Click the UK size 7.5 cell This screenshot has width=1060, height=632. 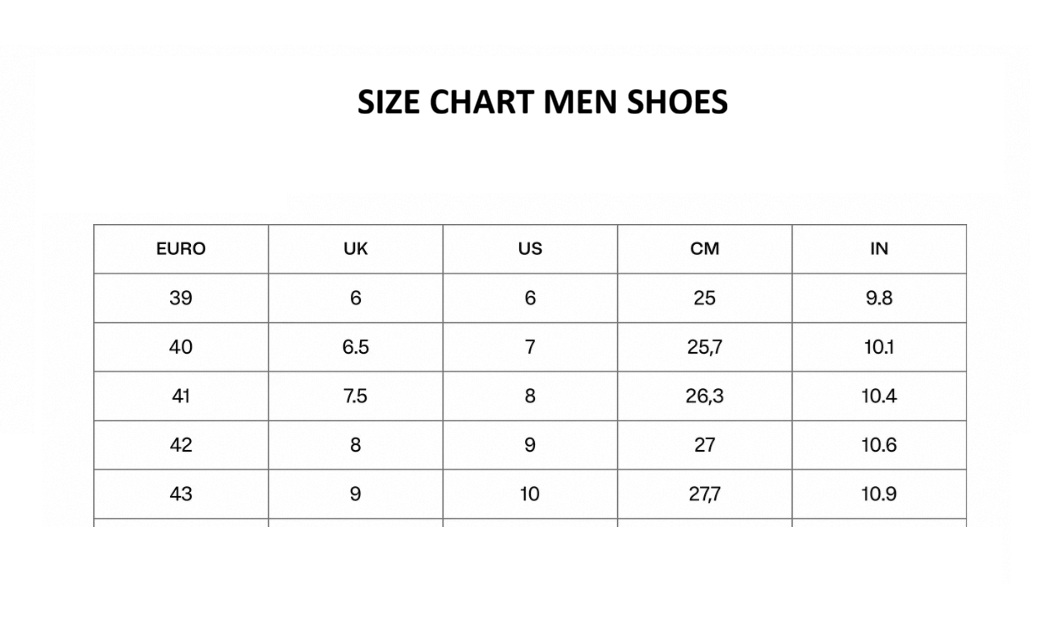click(x=356, y=396)
